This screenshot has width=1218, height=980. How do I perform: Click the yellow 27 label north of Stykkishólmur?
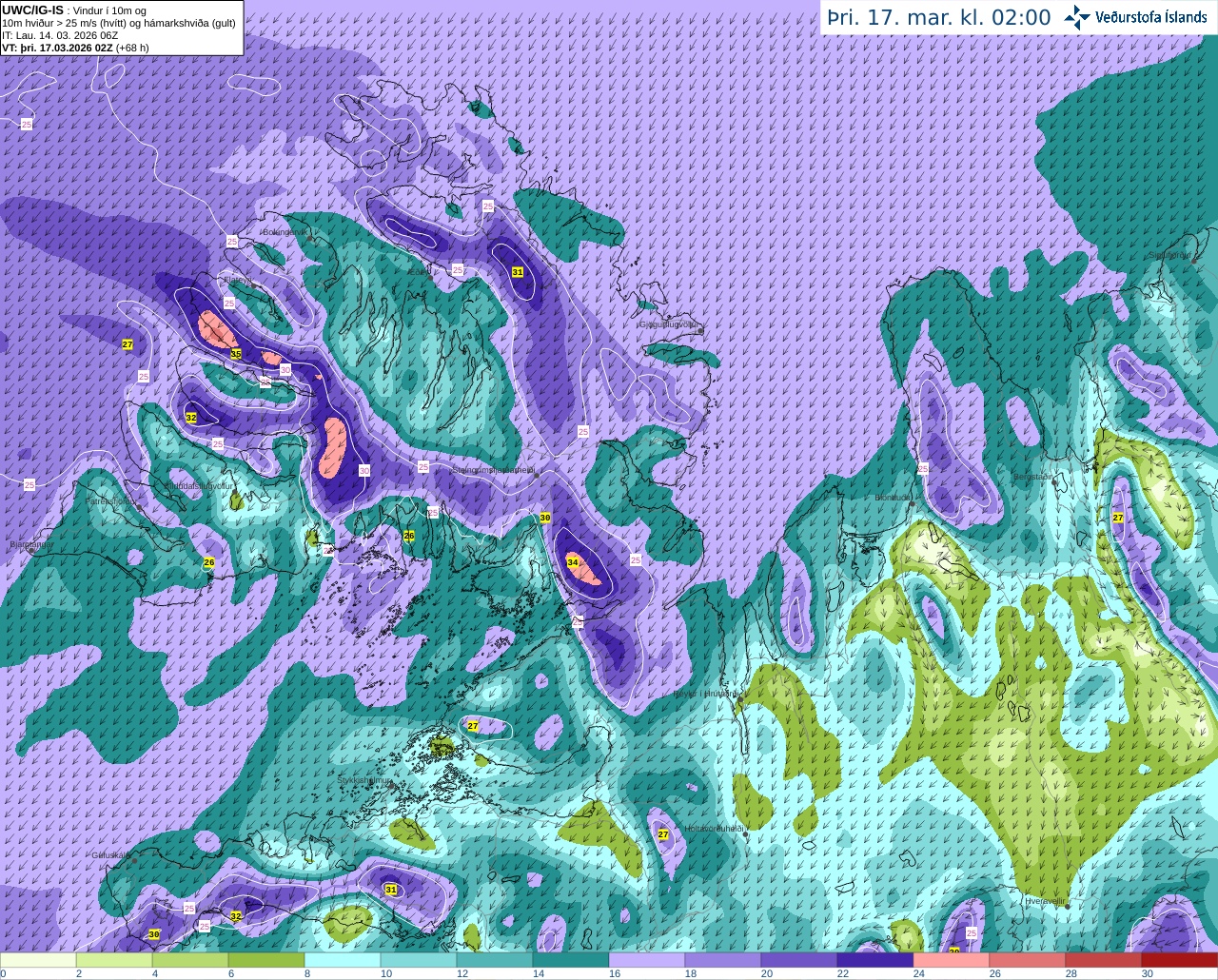pyautogui.click(x=473, y=726)
